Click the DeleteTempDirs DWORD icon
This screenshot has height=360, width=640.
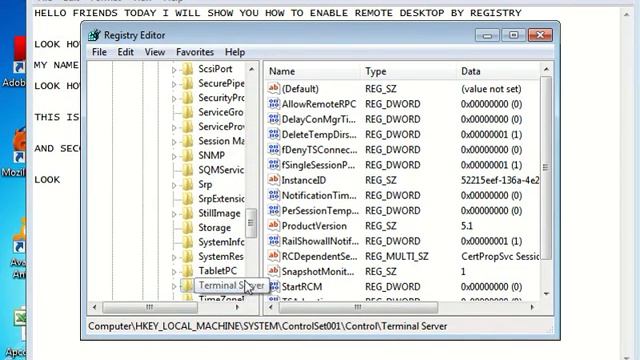tap(273, 134)
